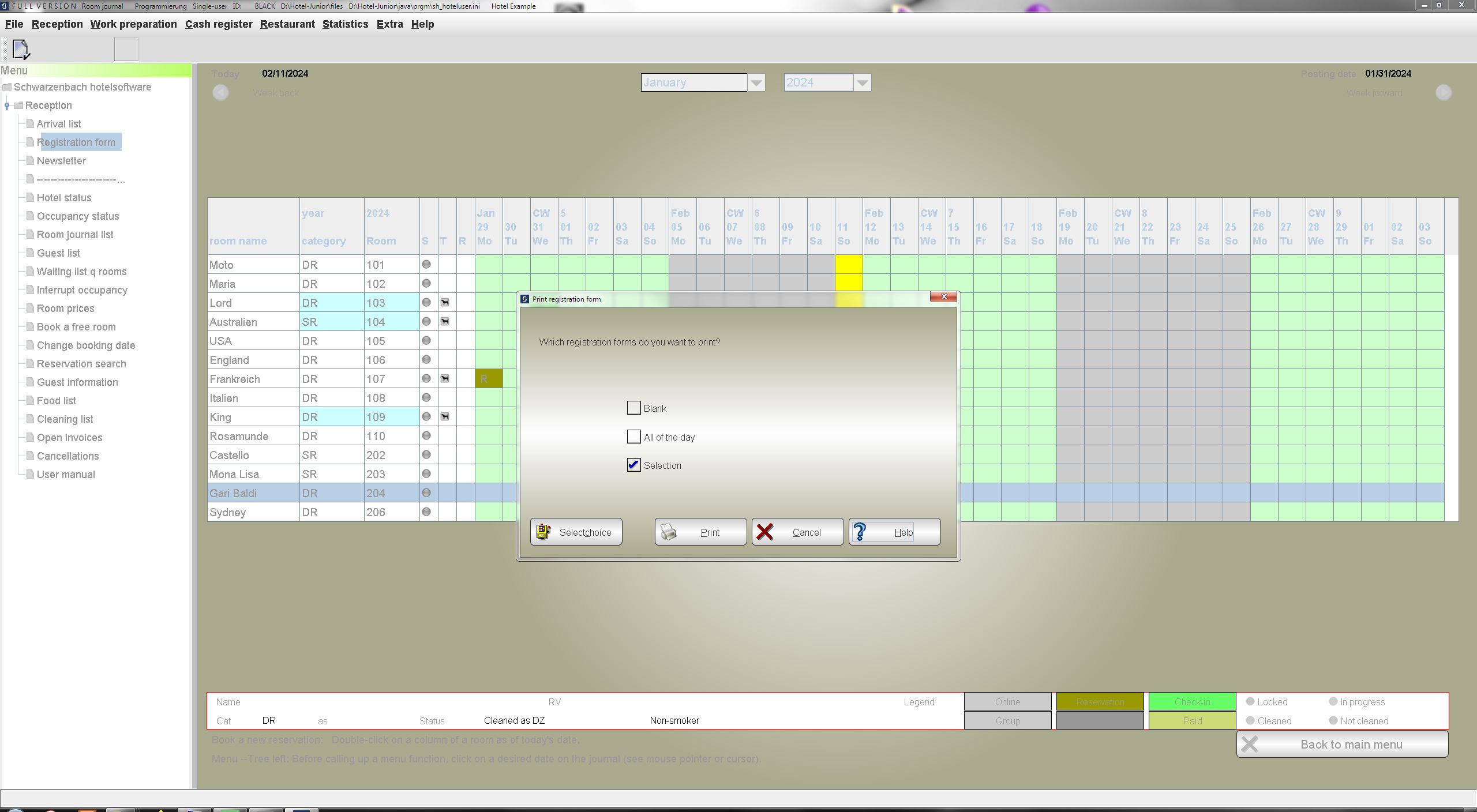This screenshot has height=812, width=1477.
Task: Click the red X Cancel icon
Action: (x=765, y=532)
